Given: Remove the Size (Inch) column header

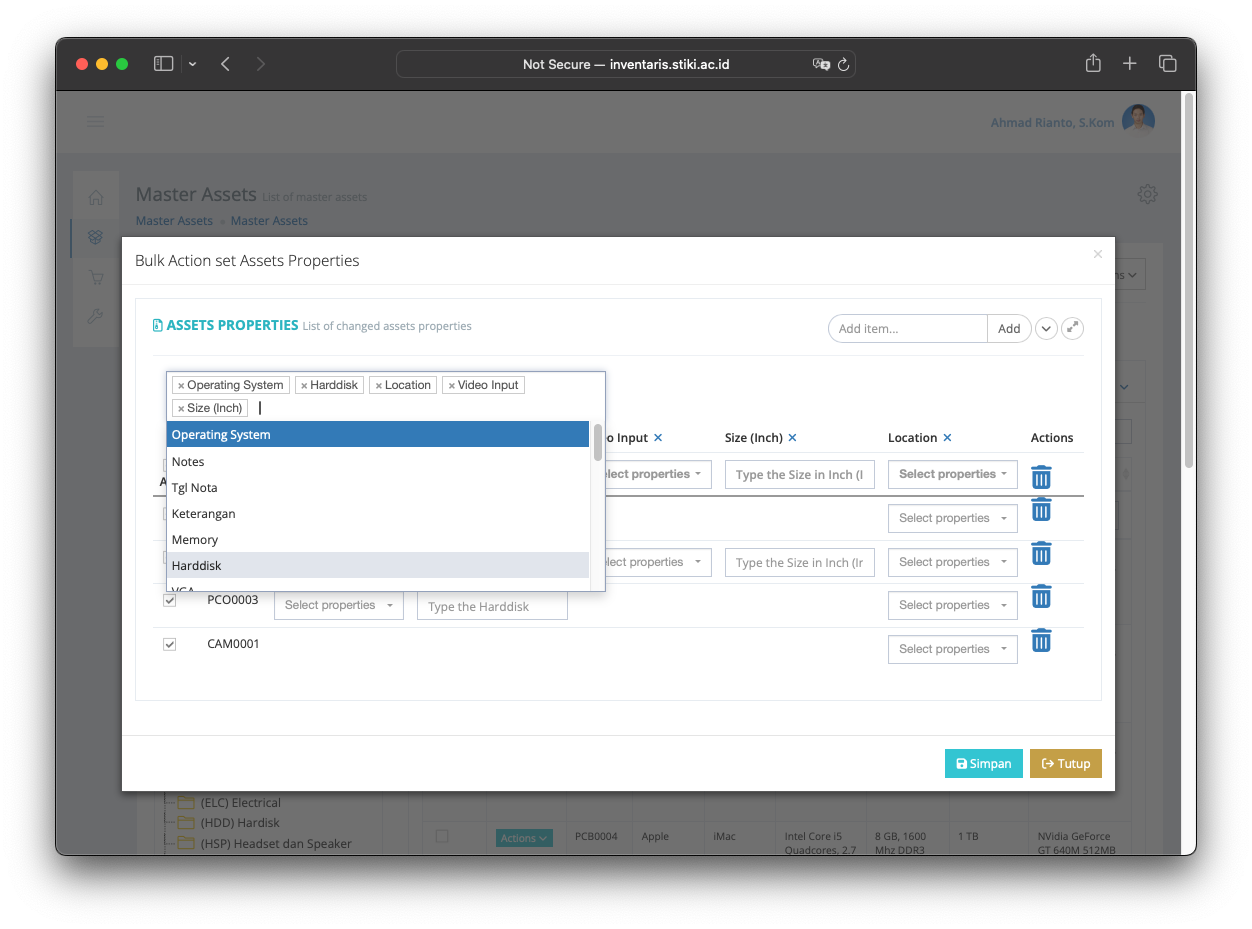Looking at the screenshot, I should 792,438.
